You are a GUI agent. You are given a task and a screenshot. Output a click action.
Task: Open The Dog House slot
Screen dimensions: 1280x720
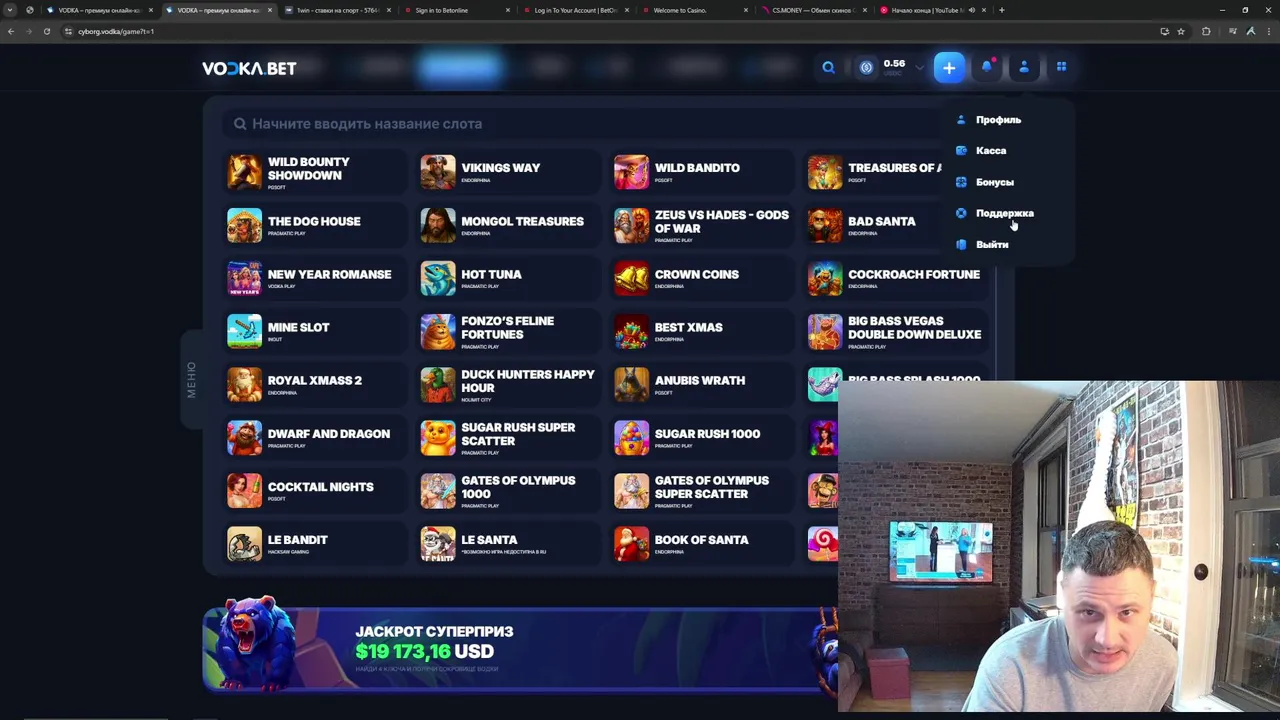pyautogui.click(x=314, y=225)
